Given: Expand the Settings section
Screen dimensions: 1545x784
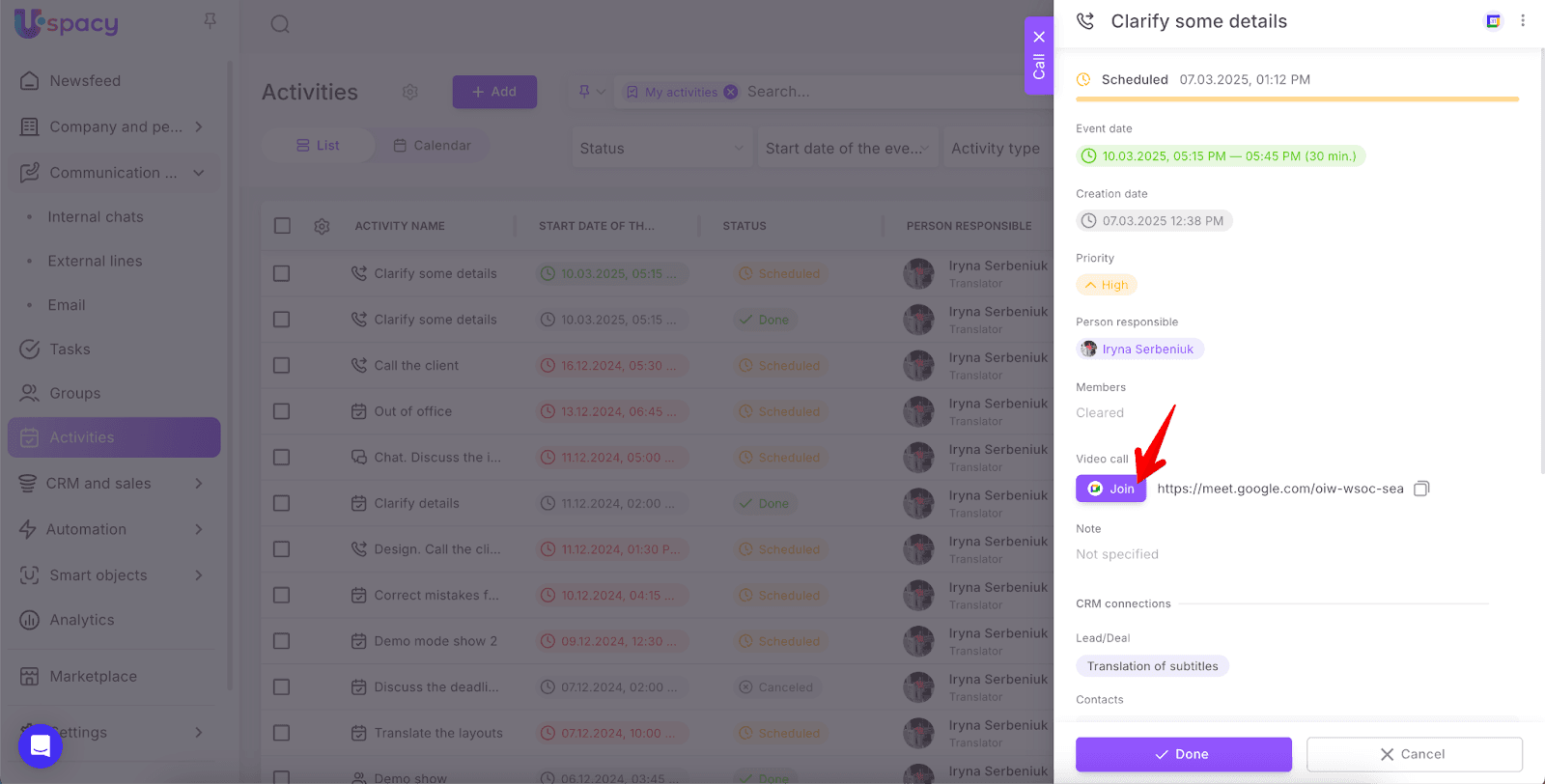Looking at the screenshot, I should 199,732.
